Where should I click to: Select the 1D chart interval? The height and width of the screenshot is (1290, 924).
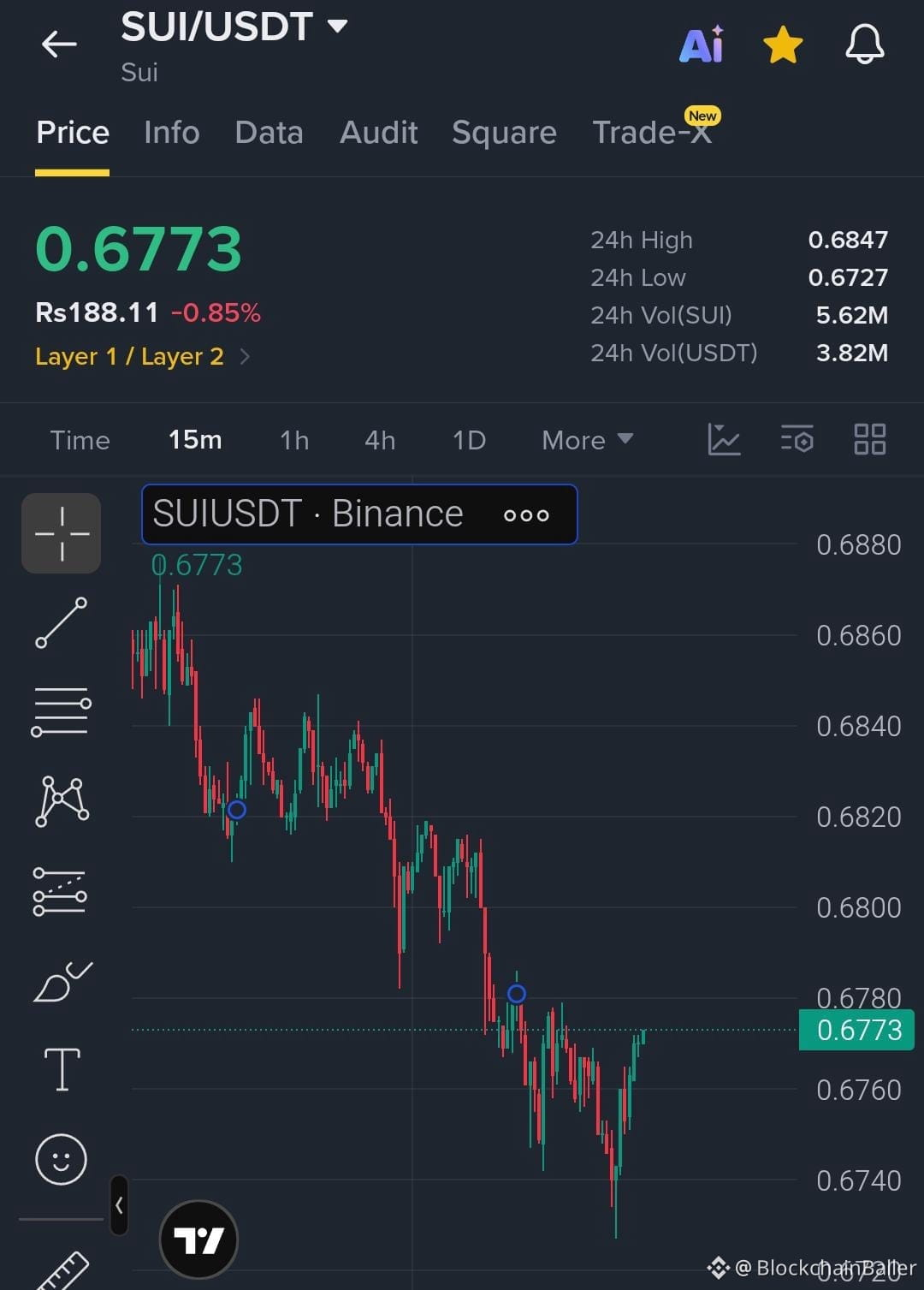point(469,440)
